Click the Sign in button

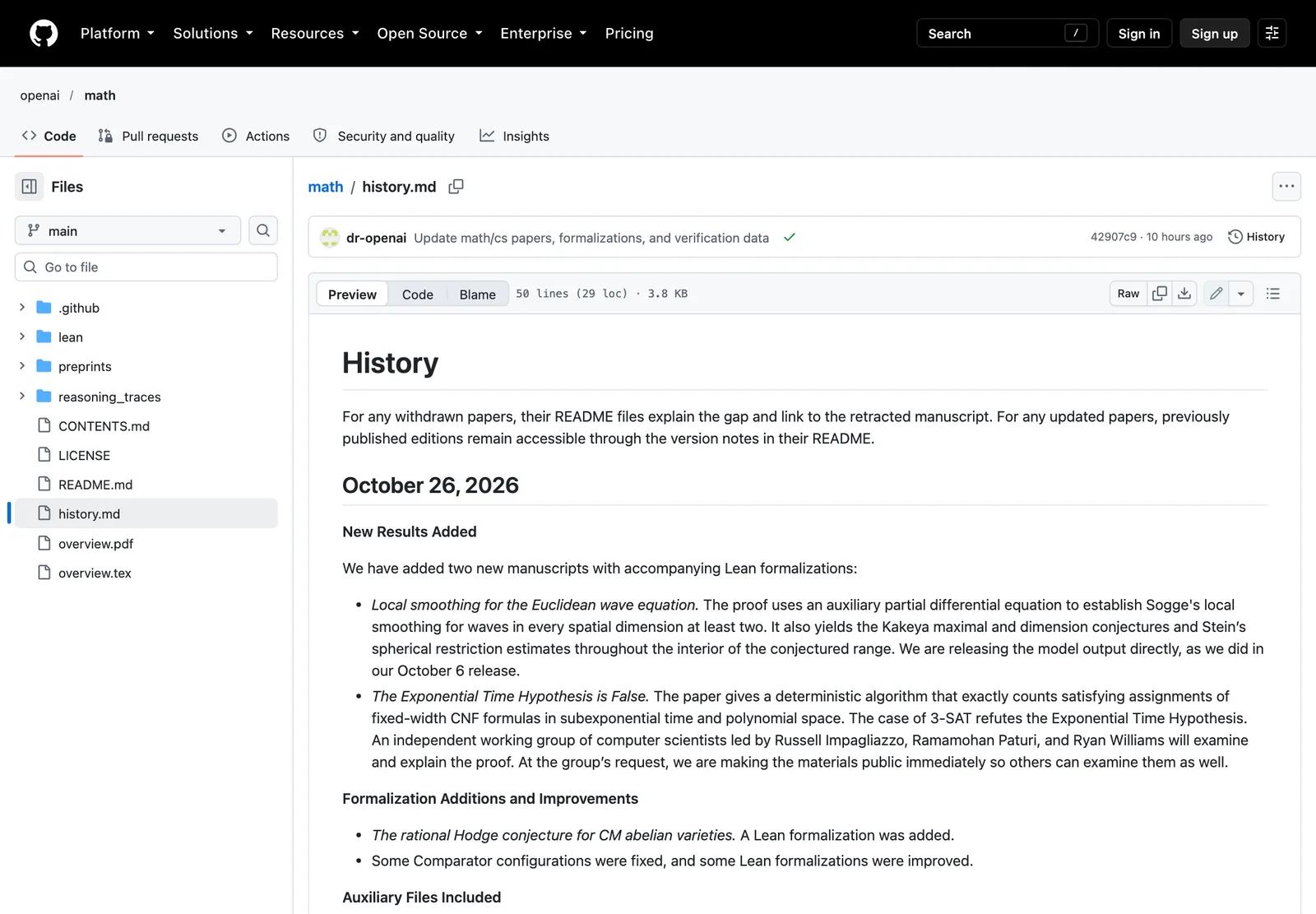point(1139,34)
